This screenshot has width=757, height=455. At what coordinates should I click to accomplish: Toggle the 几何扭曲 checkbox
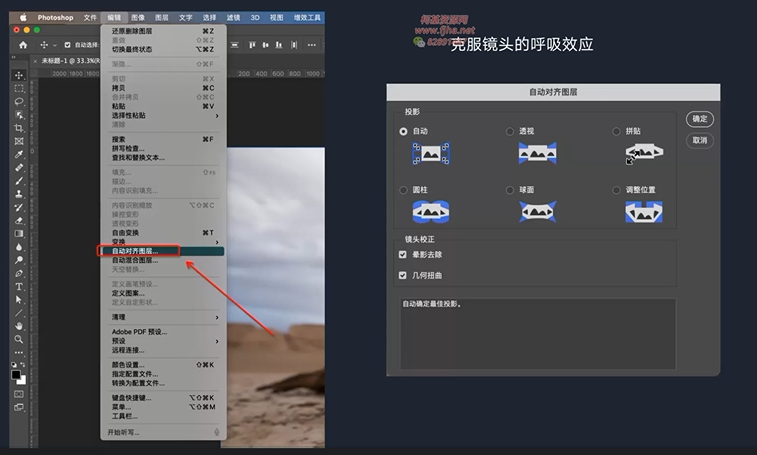[403, 275]
